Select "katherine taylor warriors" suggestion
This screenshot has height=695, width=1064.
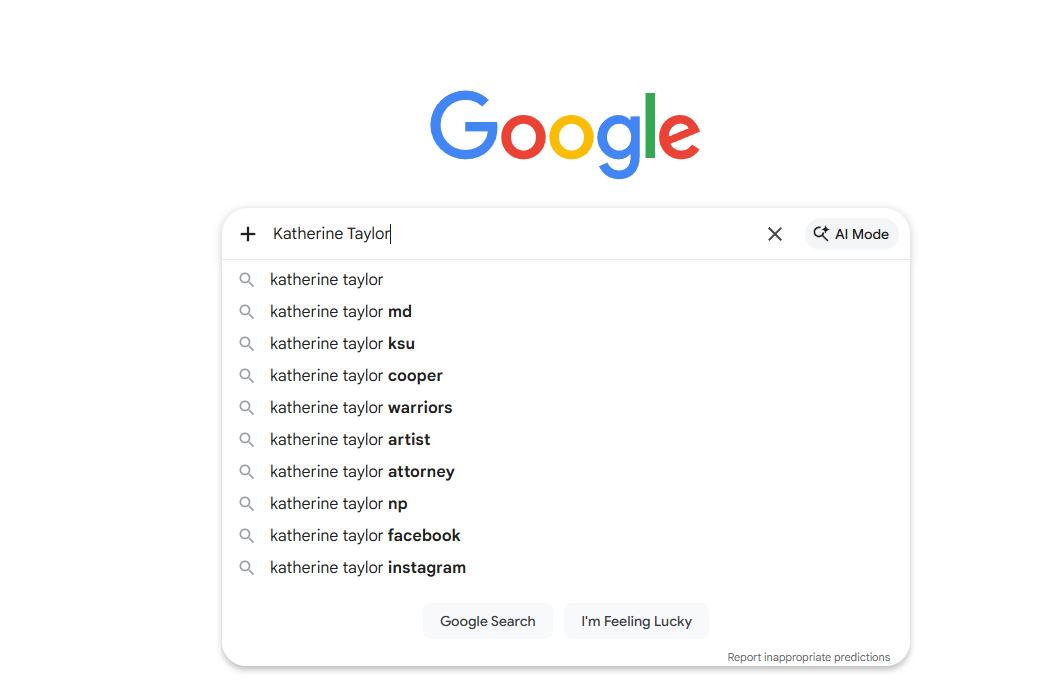click(x=361, y=408)
